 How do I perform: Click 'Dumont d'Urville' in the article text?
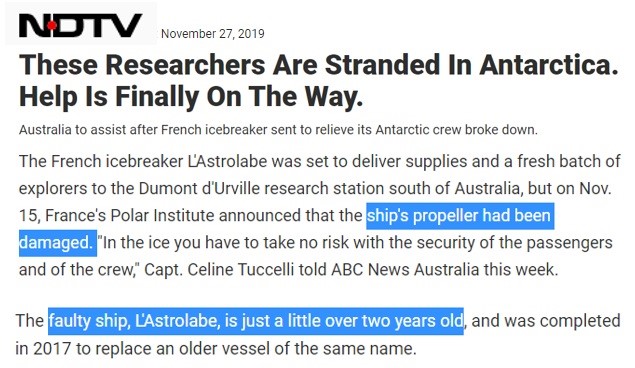click(199, 189)
